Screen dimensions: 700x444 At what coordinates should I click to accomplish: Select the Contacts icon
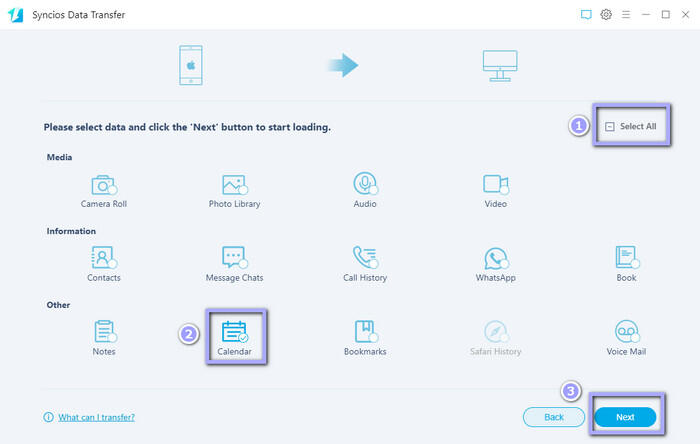click(103, 258)
